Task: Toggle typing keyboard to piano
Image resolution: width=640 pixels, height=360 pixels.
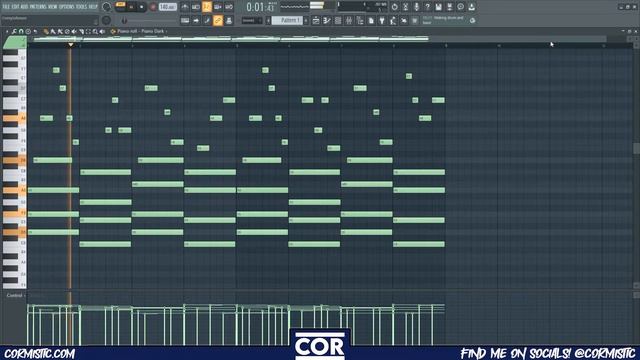Action: (x=185, y=20)
